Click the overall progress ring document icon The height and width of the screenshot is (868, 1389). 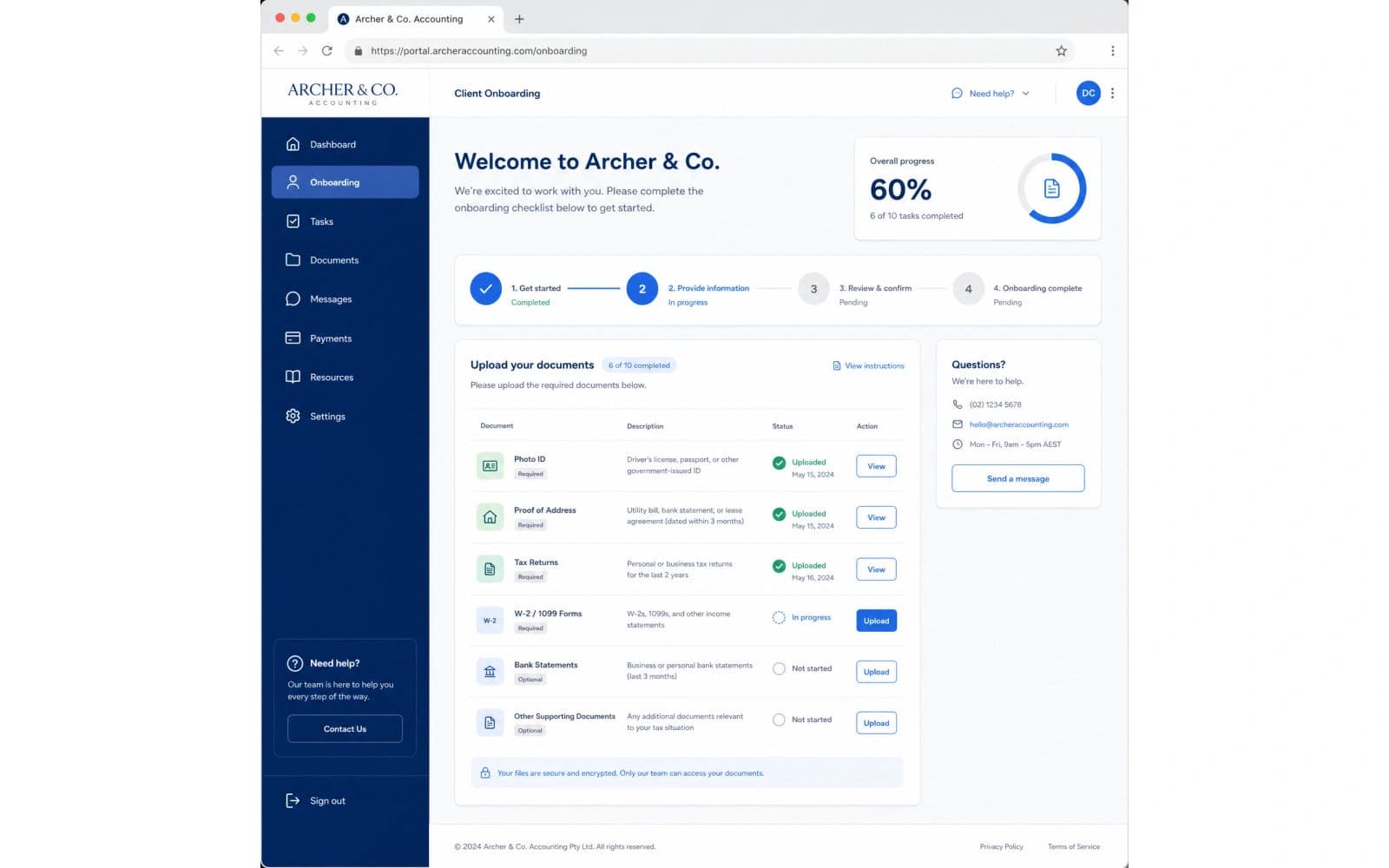(x=1051, y=188)
